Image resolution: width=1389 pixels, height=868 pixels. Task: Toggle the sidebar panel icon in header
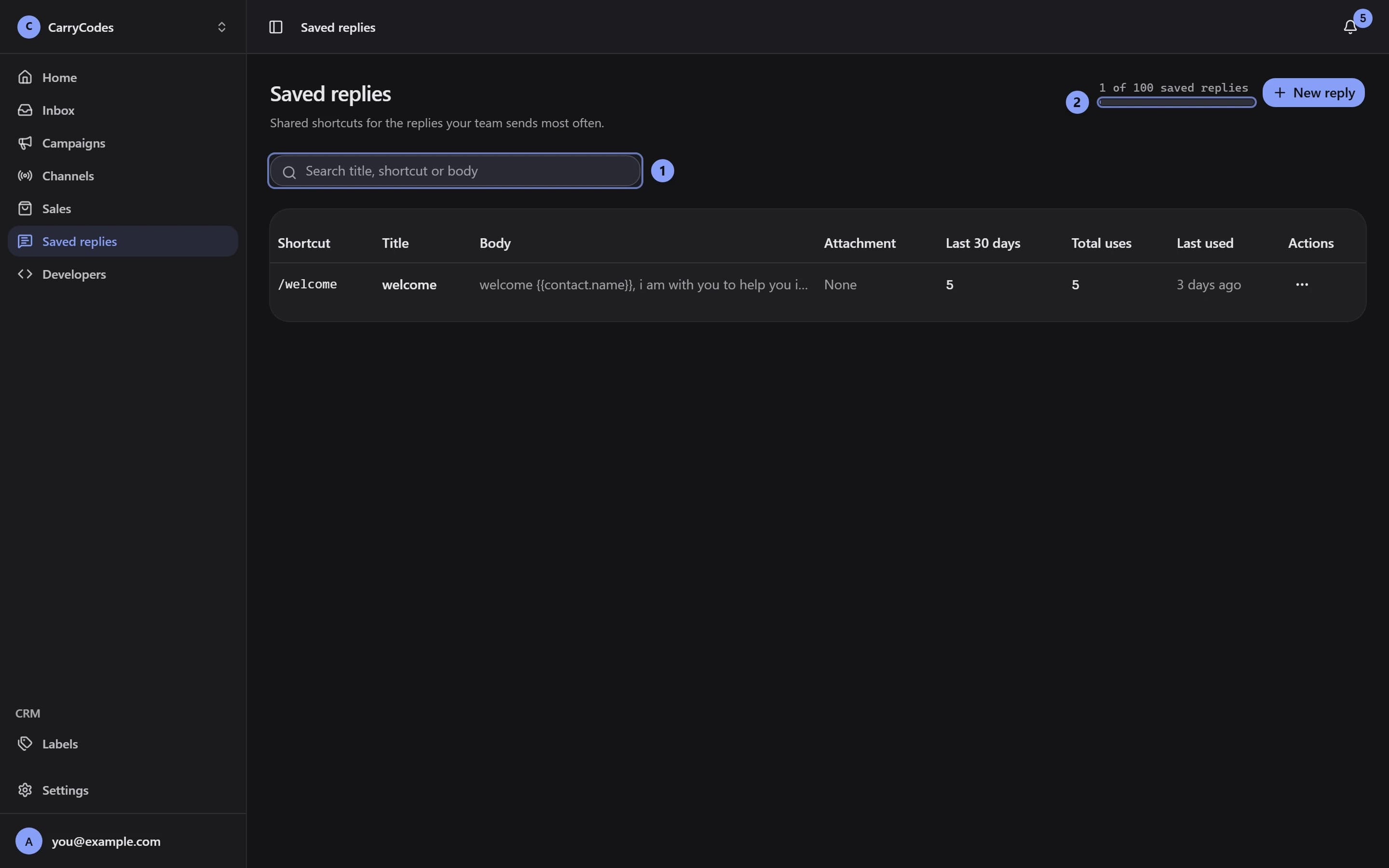[275, 27]
